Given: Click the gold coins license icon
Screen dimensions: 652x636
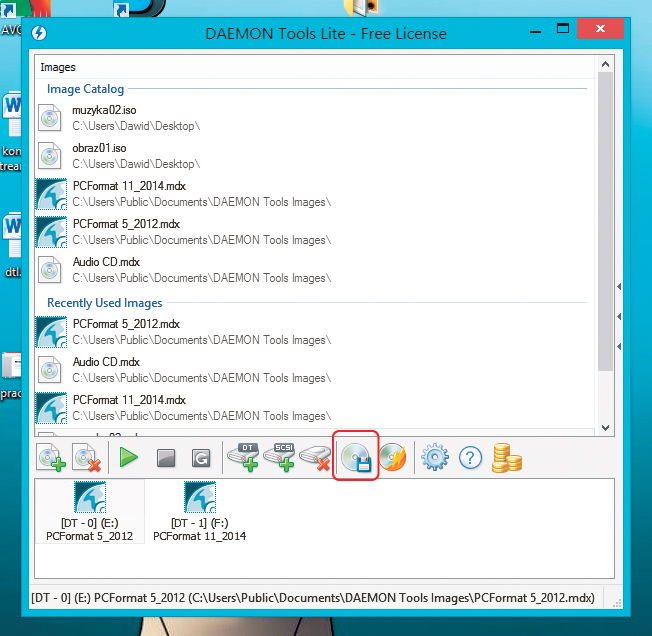Looking at the screenshot, I should pos(507,458).
